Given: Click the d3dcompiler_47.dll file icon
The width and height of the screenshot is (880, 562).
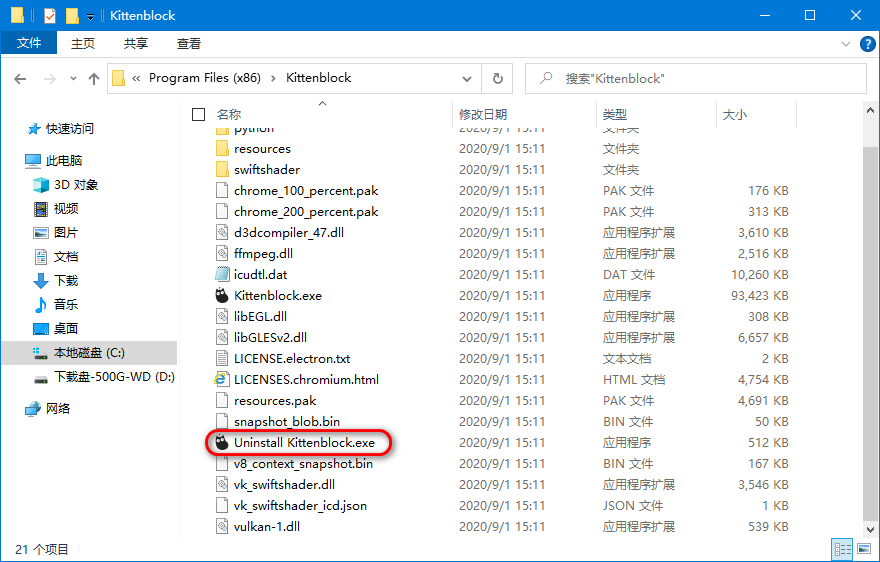Looking at the screenshot, I should [x=222, y=232].
